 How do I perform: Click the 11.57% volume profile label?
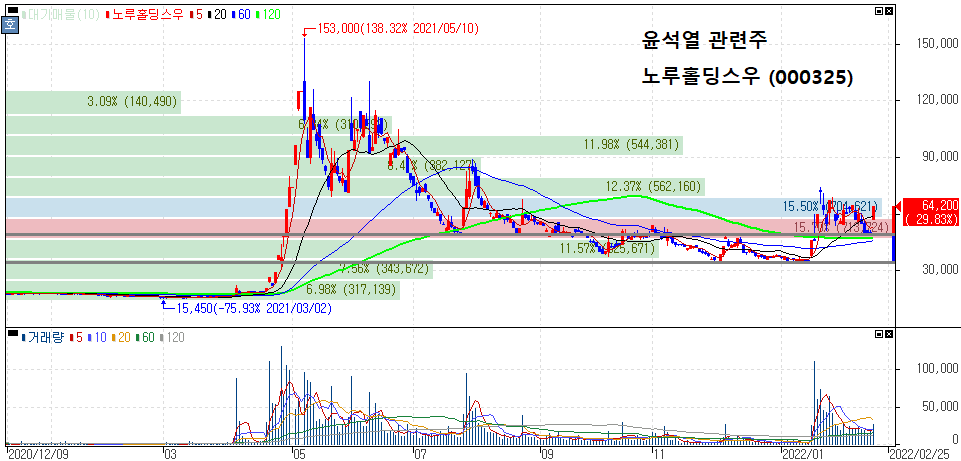click(609, 248)
